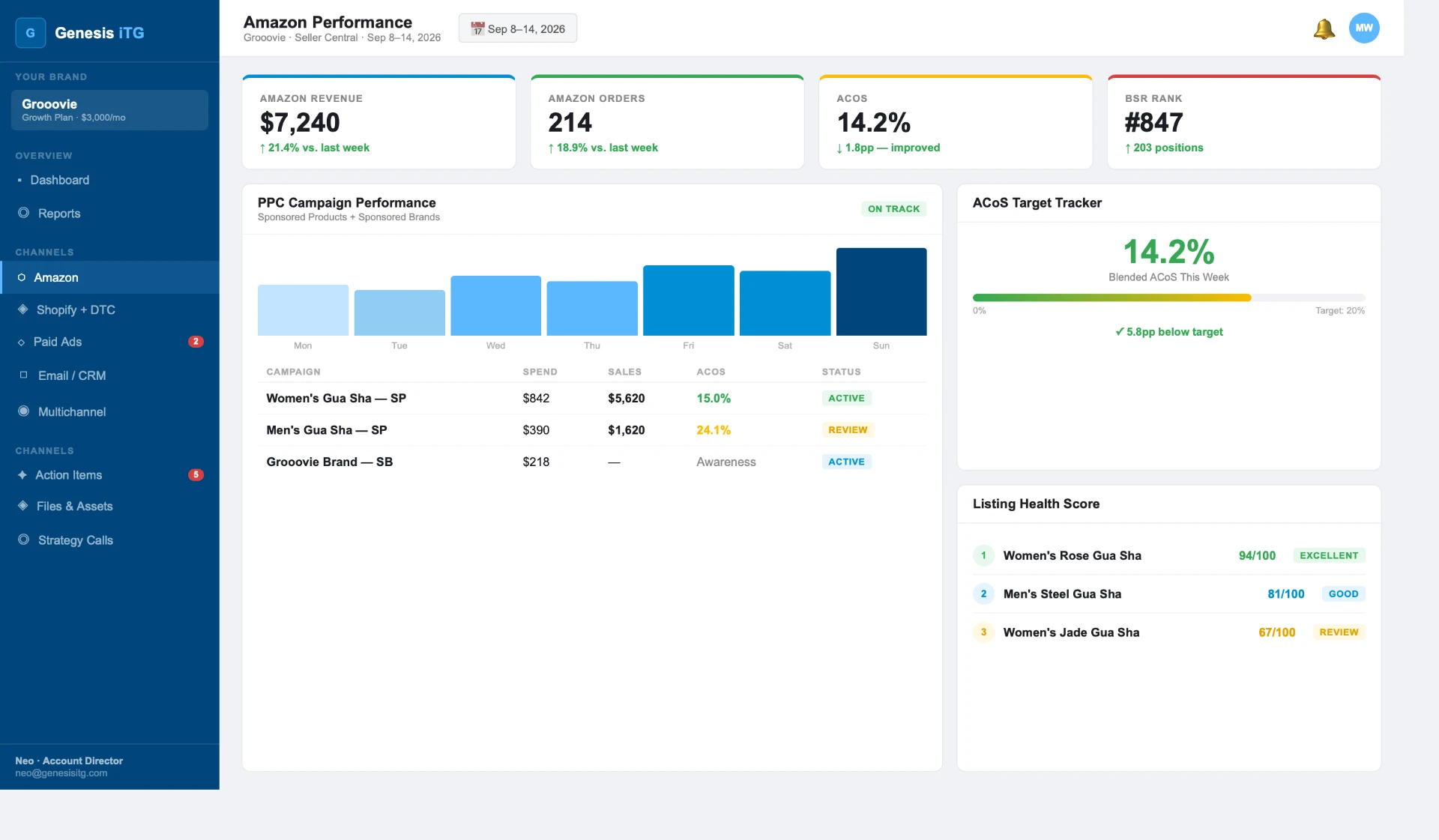
Task: Click the 24.1% ACoS value
Action: click(714, 430)
